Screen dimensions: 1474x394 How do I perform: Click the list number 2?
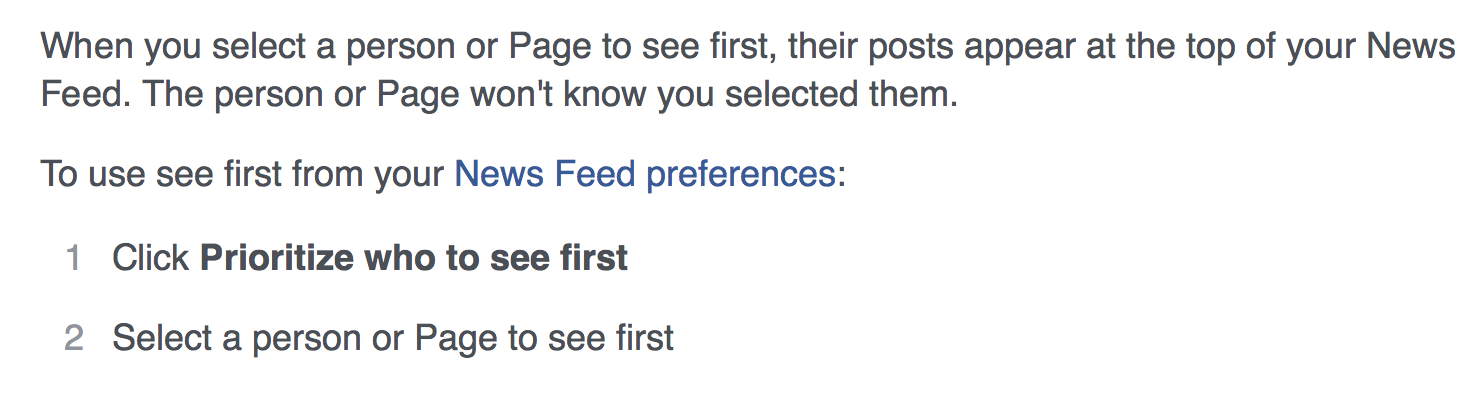73,338
